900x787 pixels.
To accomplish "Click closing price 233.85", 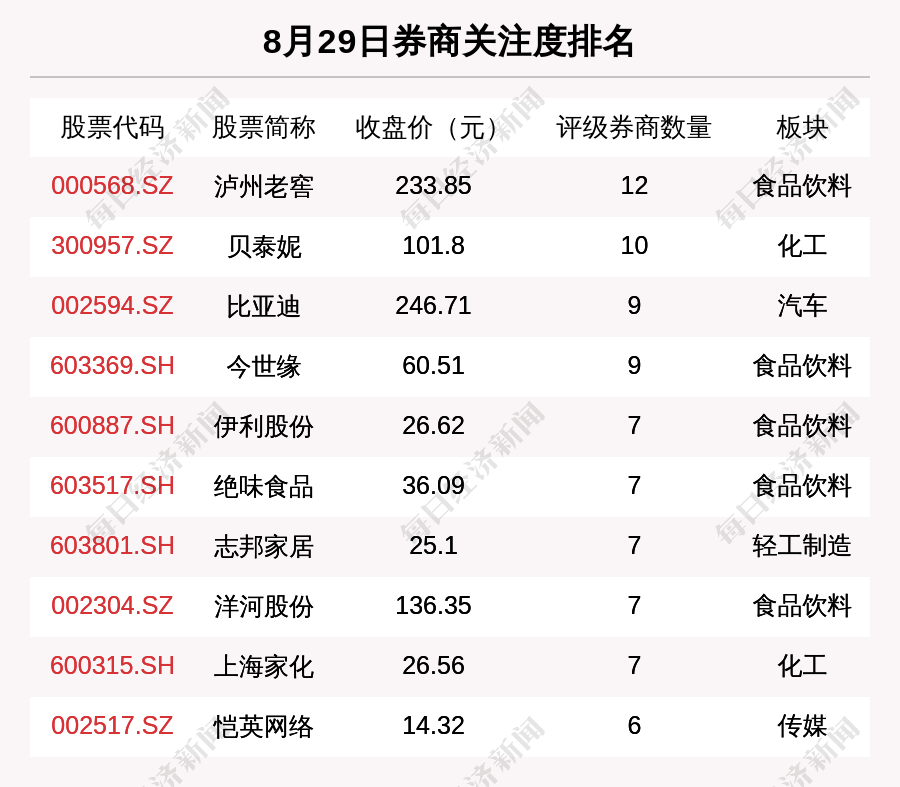I will (433, 186).
